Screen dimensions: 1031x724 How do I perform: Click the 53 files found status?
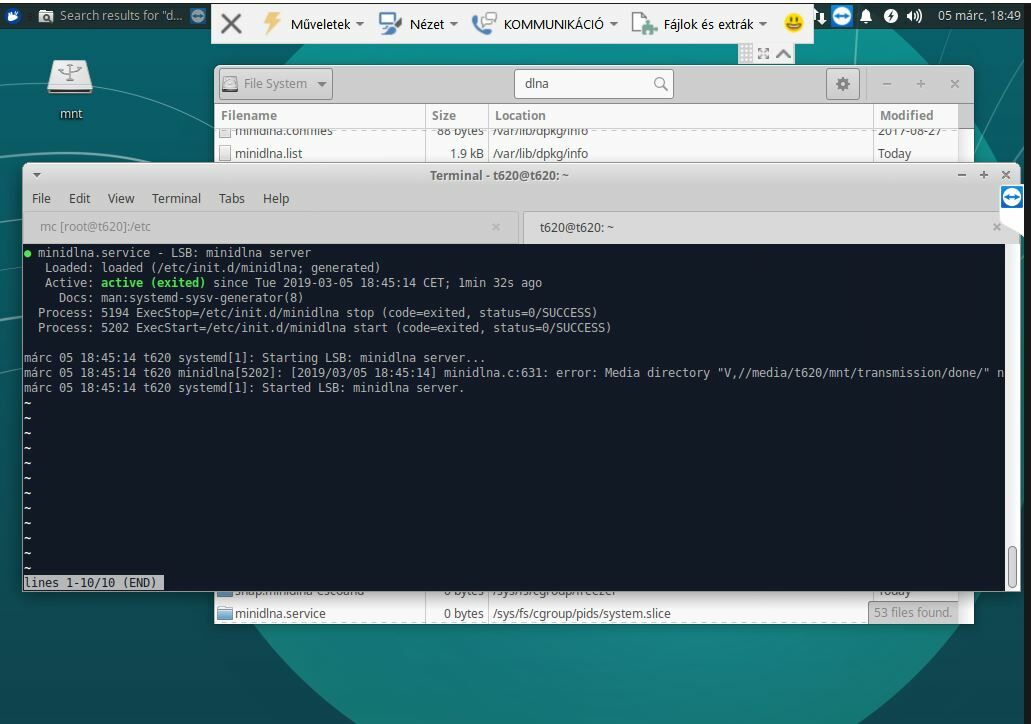(913, 612)
